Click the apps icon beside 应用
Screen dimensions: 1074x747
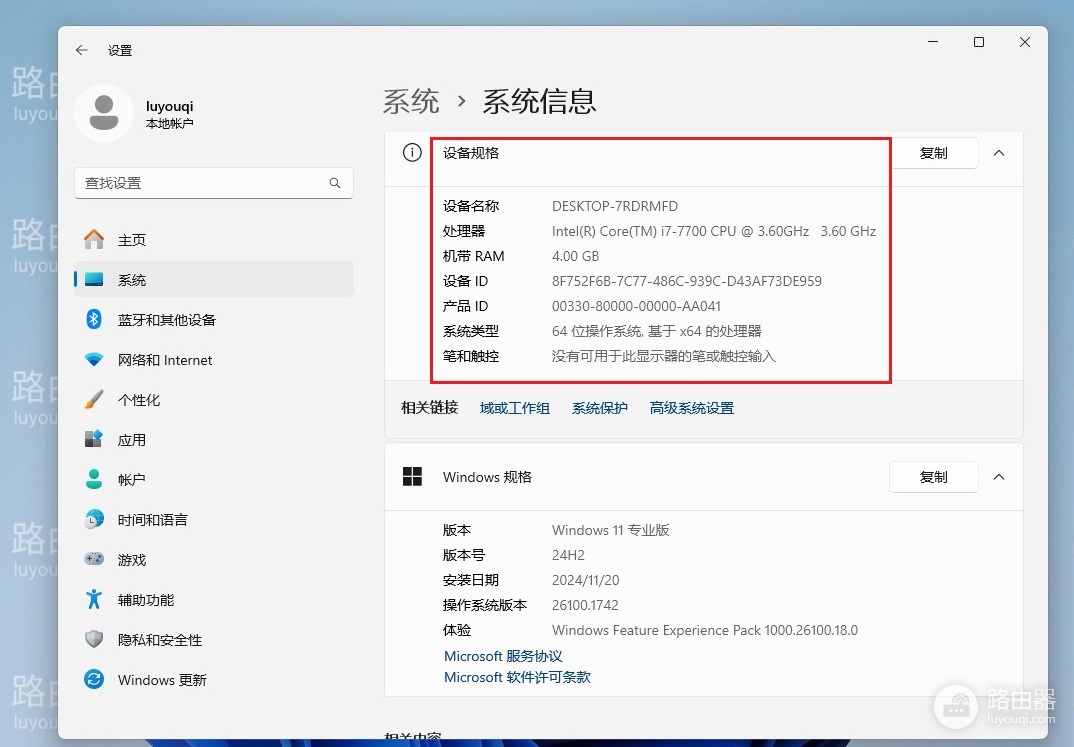94,439
